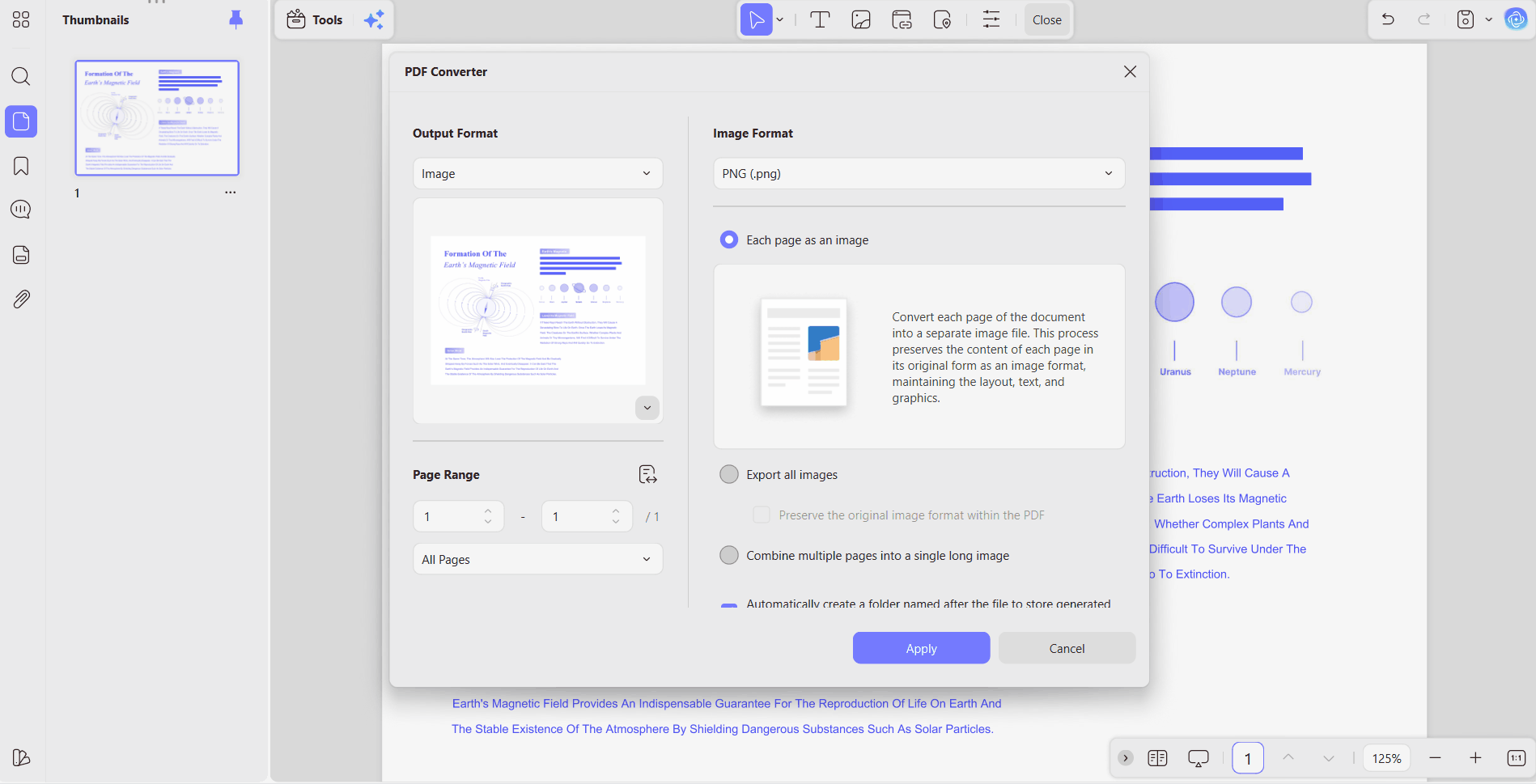The width and height of the screenshot is (1536, 784).
Task: Expand the PNG image format dropdown
Action: pyautogui.click(x=919, y=173)
